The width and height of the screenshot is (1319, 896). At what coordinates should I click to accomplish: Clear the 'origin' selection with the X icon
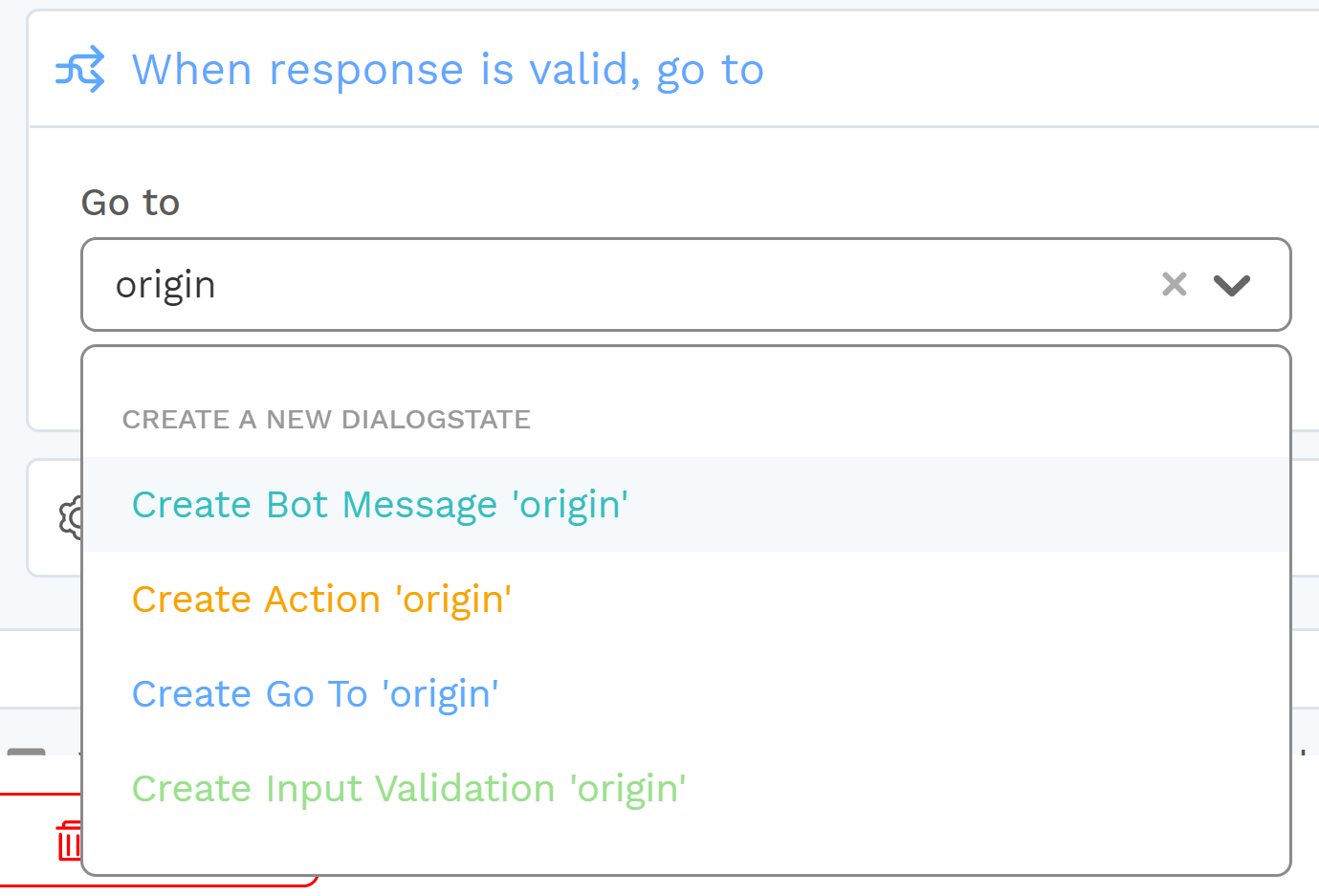tap(1174, 284)
